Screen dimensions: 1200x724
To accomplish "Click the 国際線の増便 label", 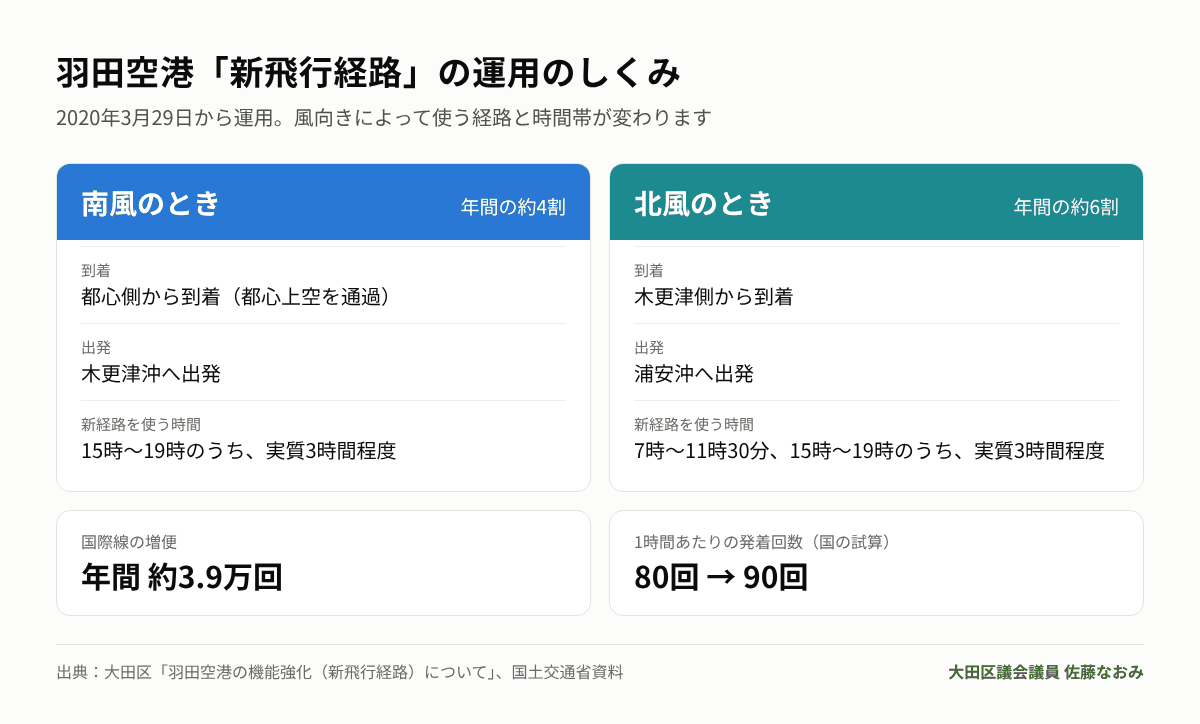I will 129,542.
